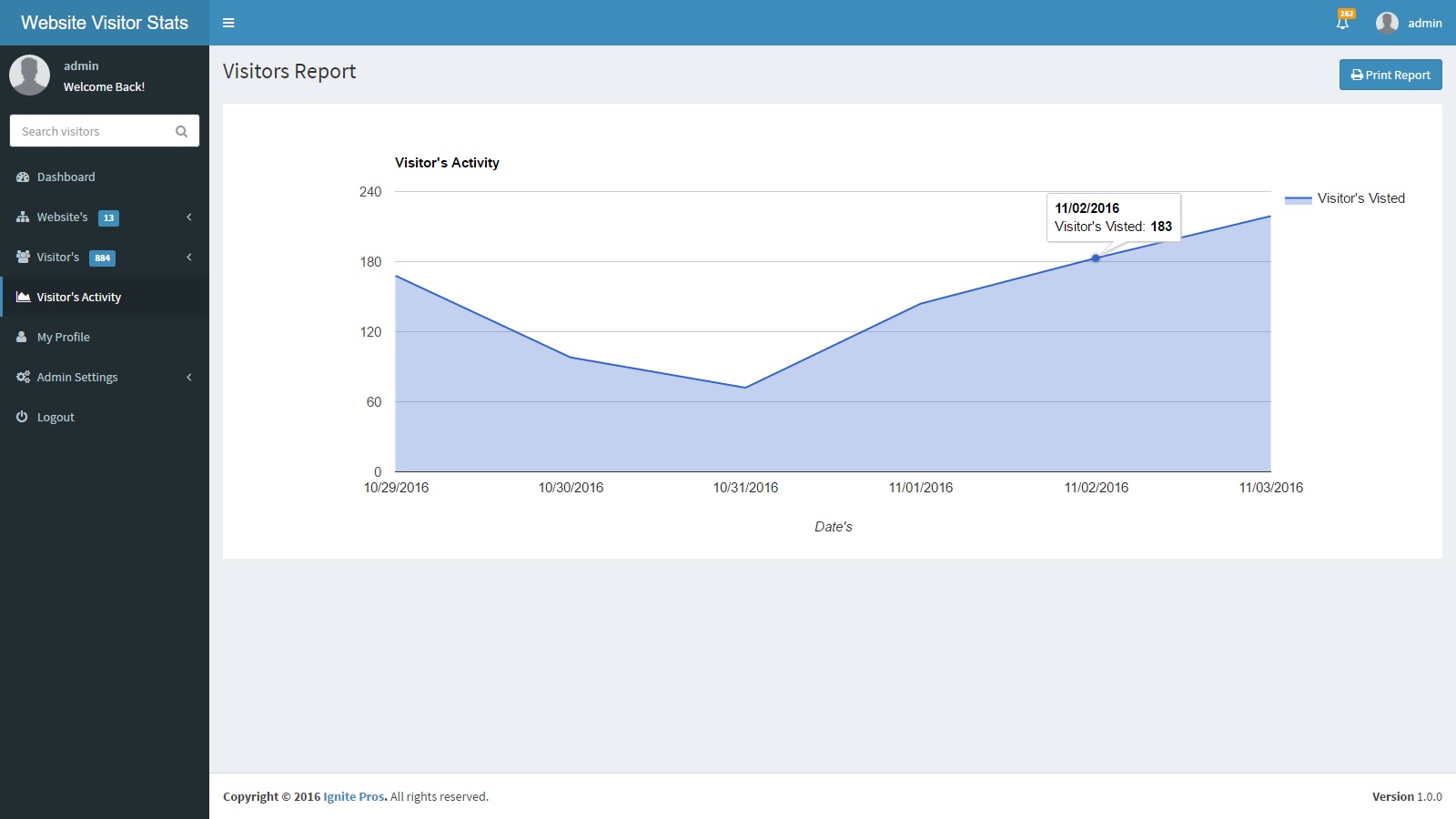This screenshot has width=1456, height=819.
Task: Click the Admin Settings gears icon
Action: (x=23, y=377)
